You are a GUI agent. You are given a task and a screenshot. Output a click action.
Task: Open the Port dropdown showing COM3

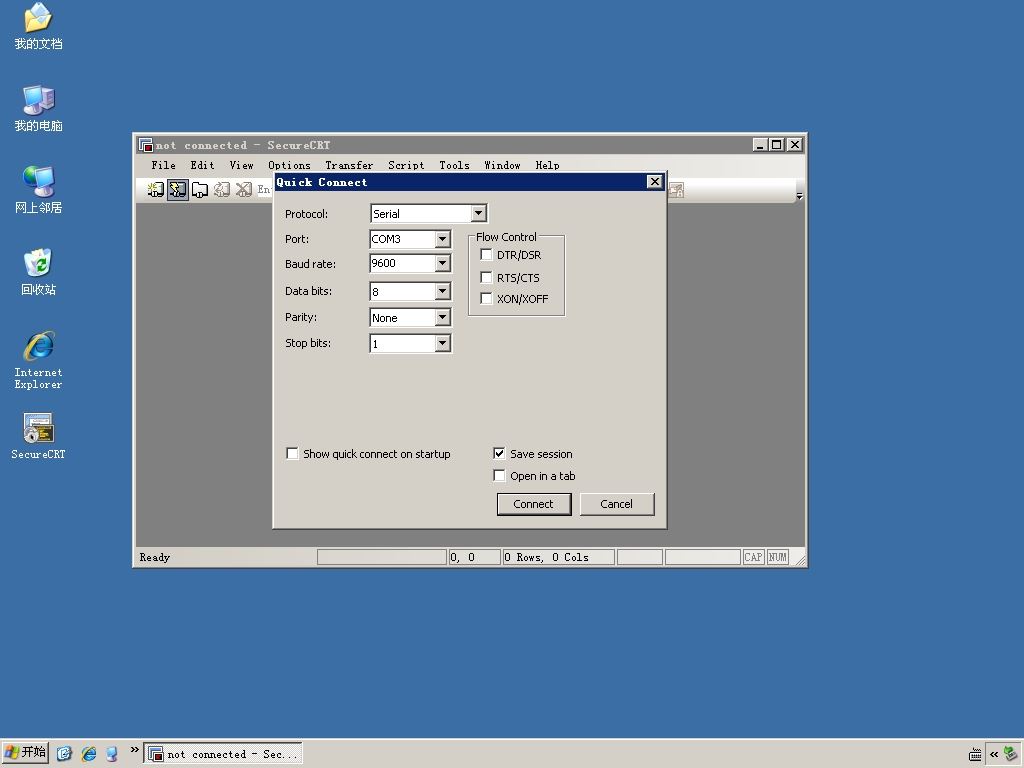tap(442, 239)
